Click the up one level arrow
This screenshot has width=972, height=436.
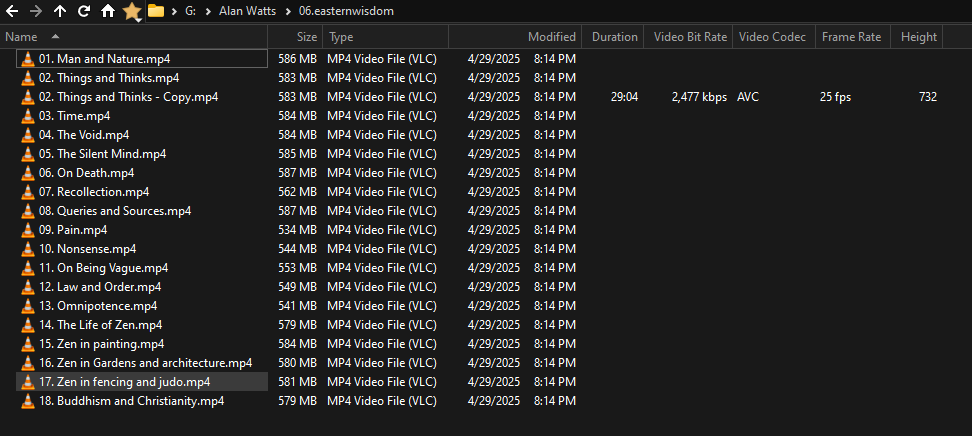(x=60, y=11)
